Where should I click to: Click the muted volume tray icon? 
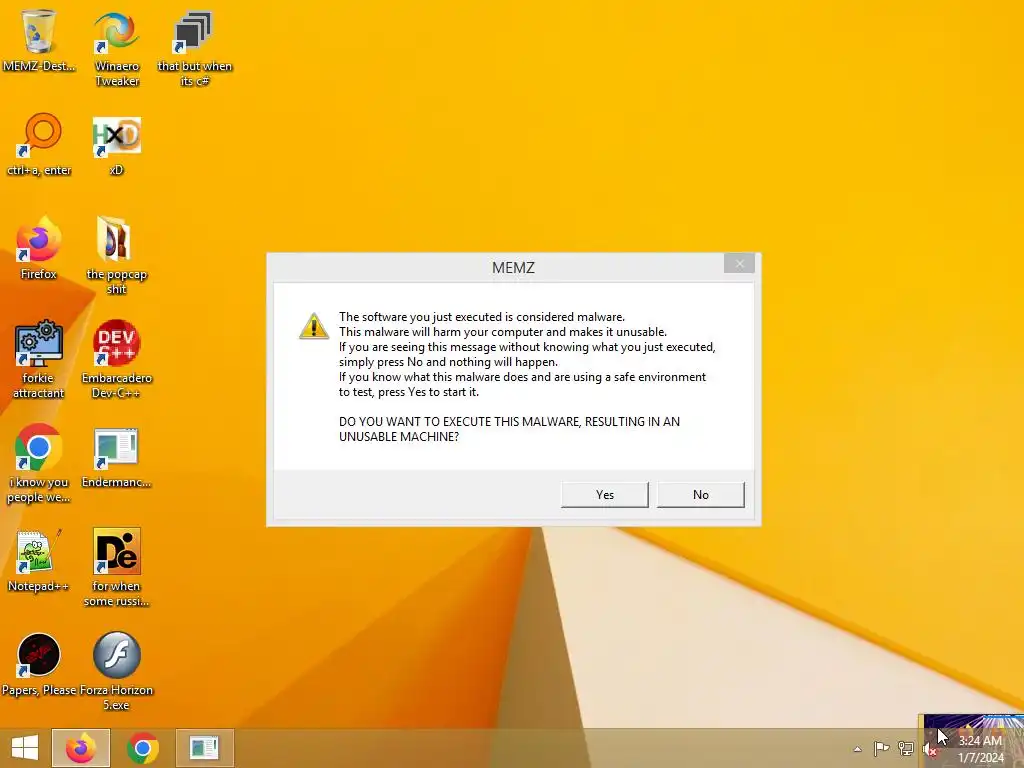click(x=929, y=749)
